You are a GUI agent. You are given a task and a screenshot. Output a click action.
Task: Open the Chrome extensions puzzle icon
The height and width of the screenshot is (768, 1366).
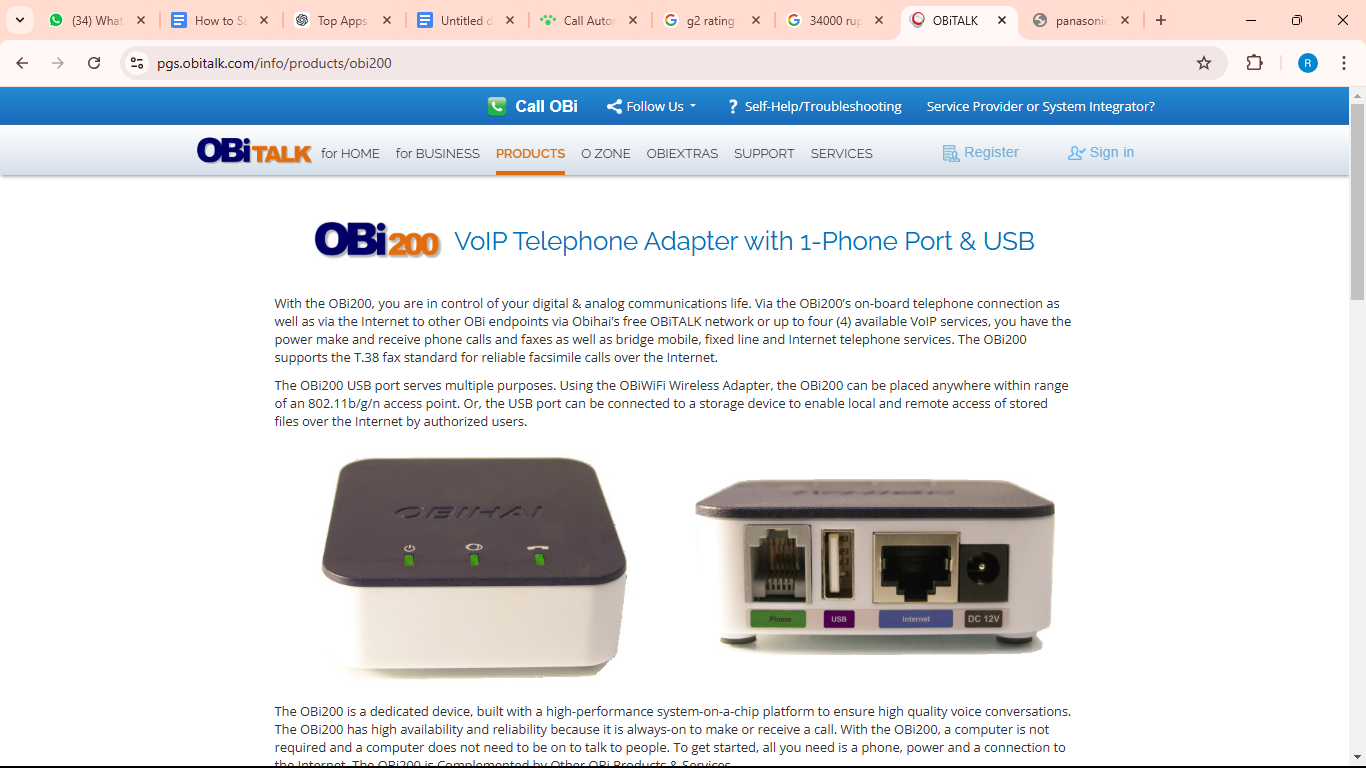click(1254, 63)
